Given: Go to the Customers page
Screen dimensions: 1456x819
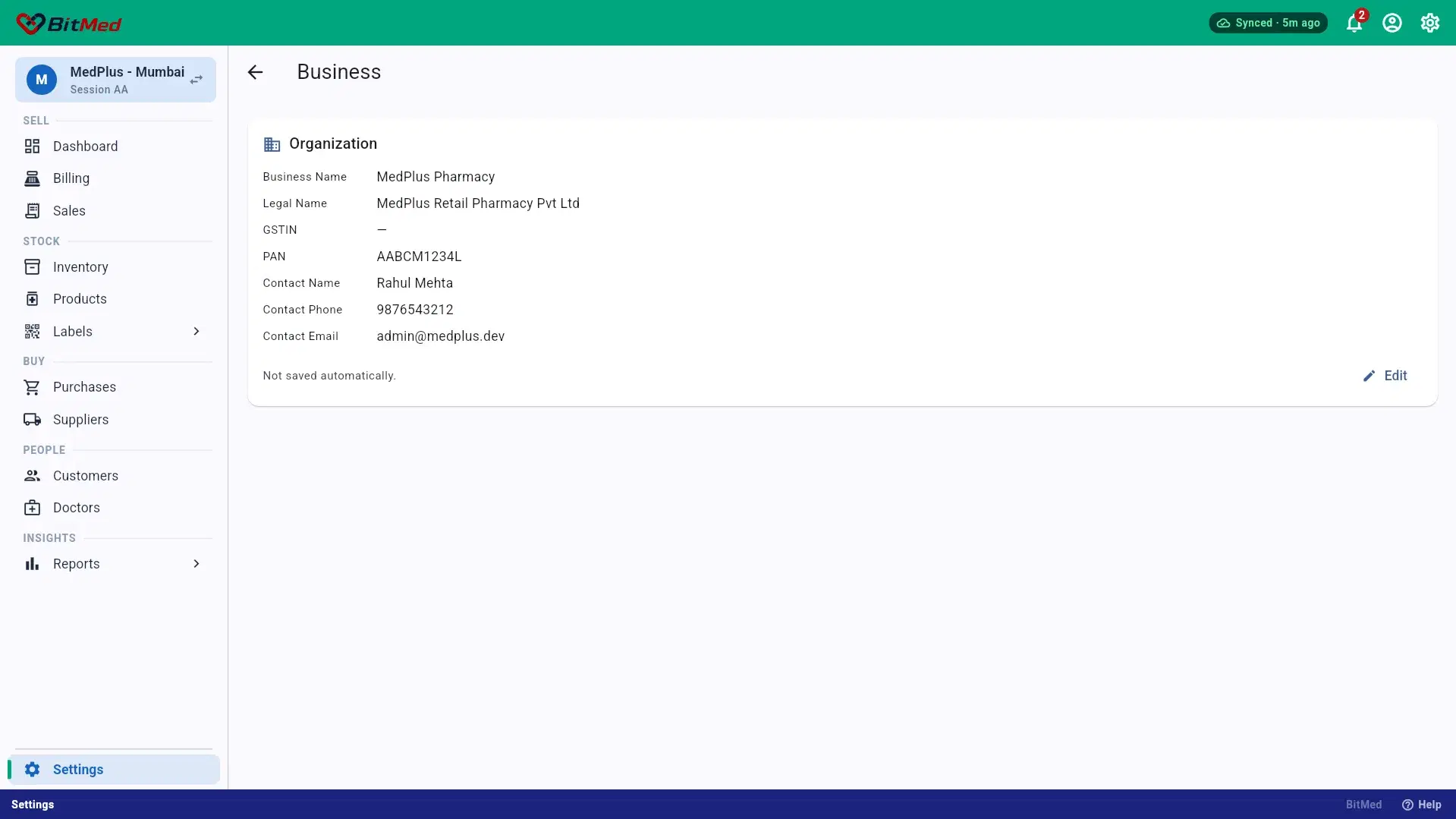Looking at the screenshot, I should coord(114,476).
